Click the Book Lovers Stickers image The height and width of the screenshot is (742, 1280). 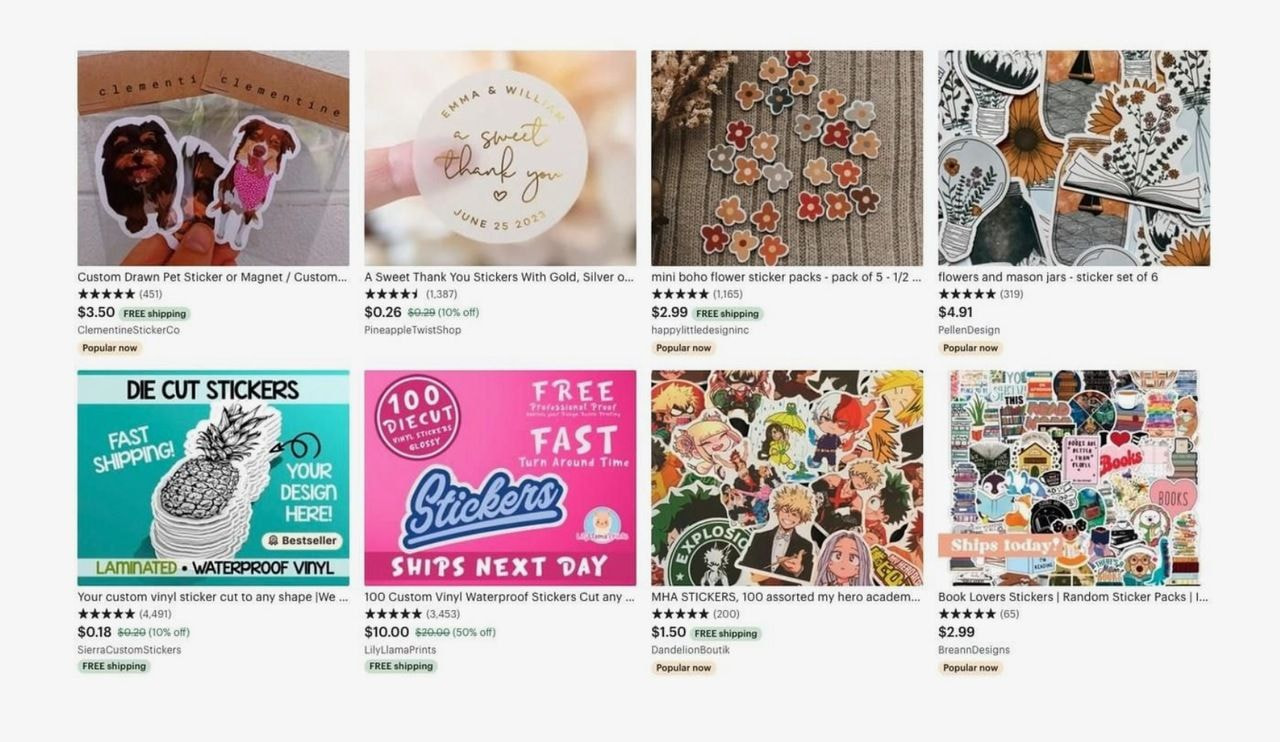pyautogui.click(x=1074, y=478)
